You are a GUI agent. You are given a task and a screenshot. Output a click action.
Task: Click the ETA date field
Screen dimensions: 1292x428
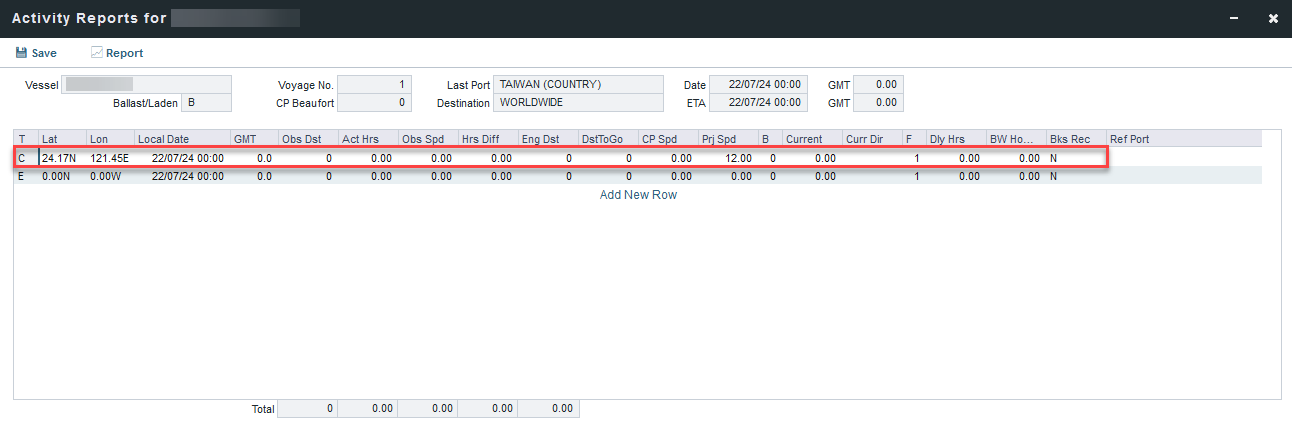tap(758, 103)
